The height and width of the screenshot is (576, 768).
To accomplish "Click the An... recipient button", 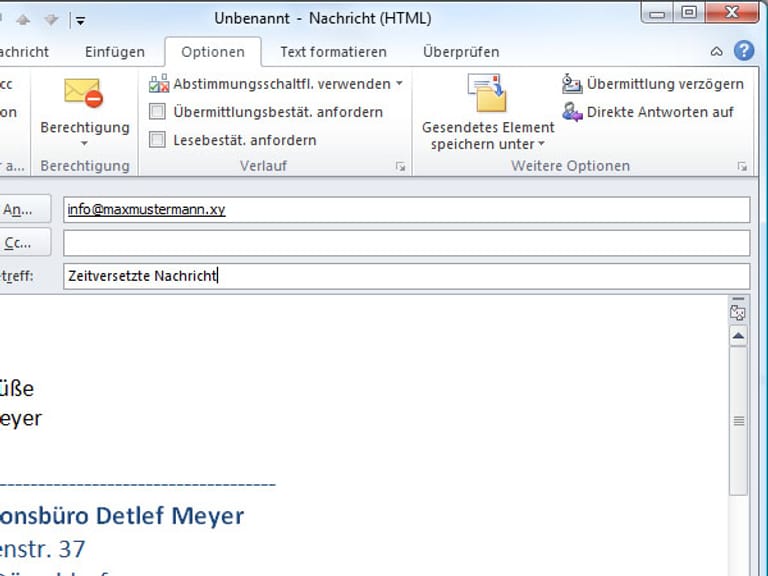I will 24,209.
